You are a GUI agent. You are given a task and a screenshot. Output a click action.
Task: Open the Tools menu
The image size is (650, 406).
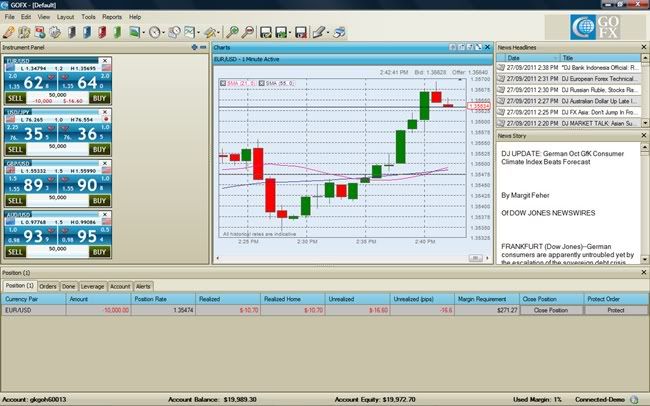click(89, 17)
